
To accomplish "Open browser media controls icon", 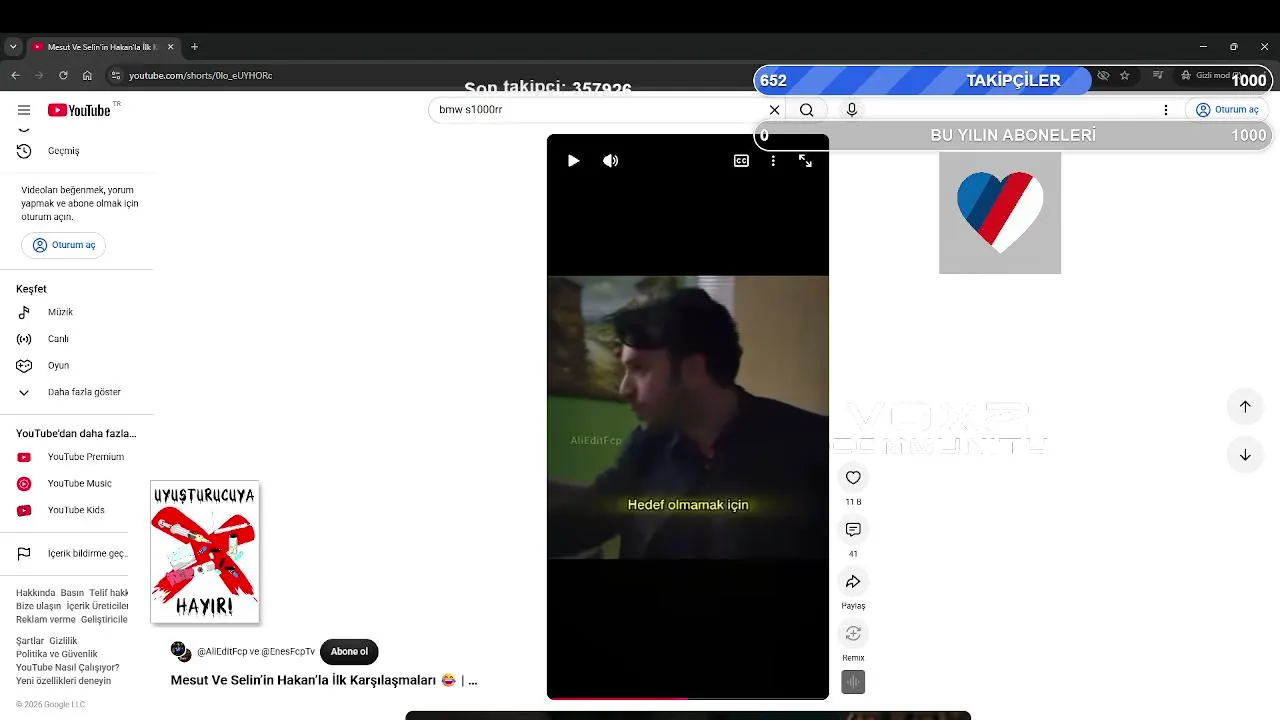I will 1157,75.
